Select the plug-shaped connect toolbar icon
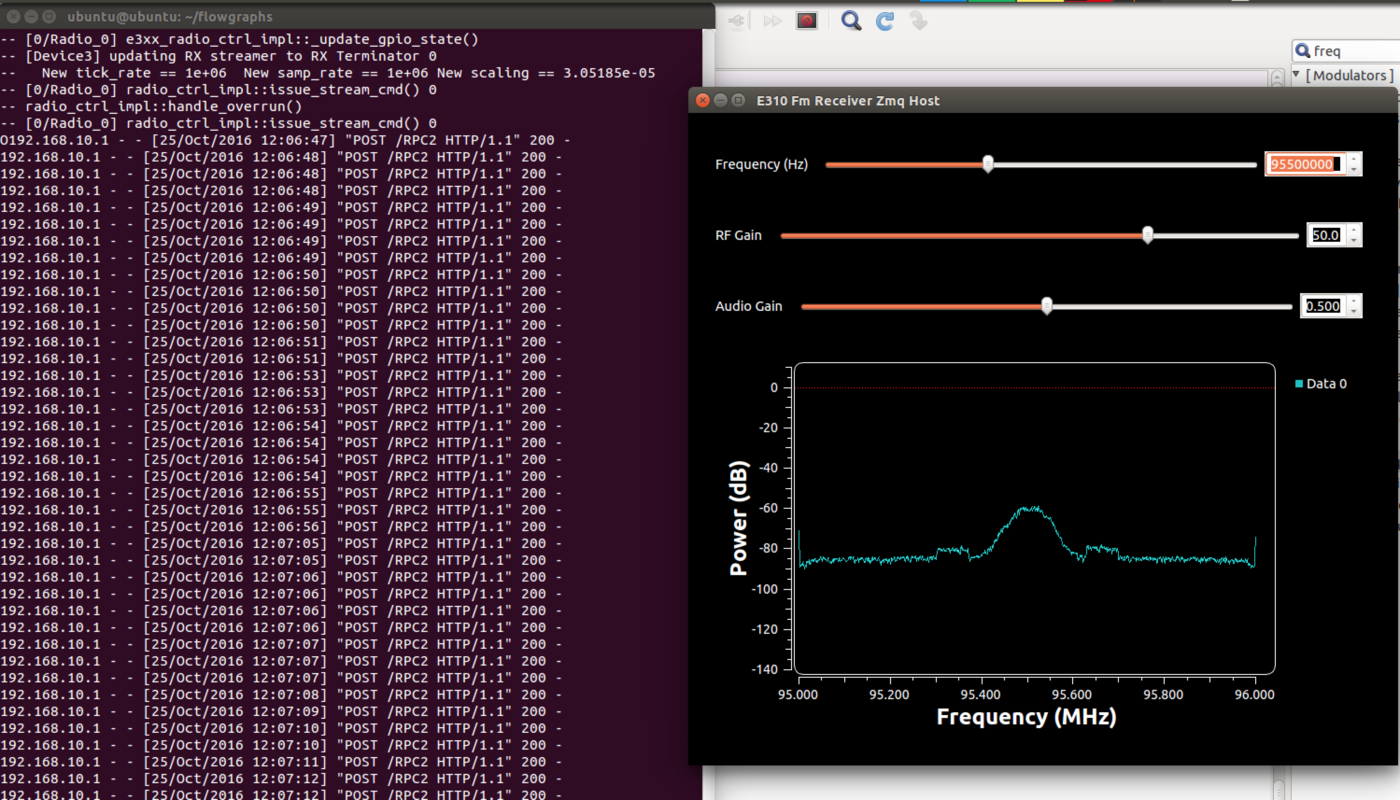The image size is (1400, 800). [735, 20]
